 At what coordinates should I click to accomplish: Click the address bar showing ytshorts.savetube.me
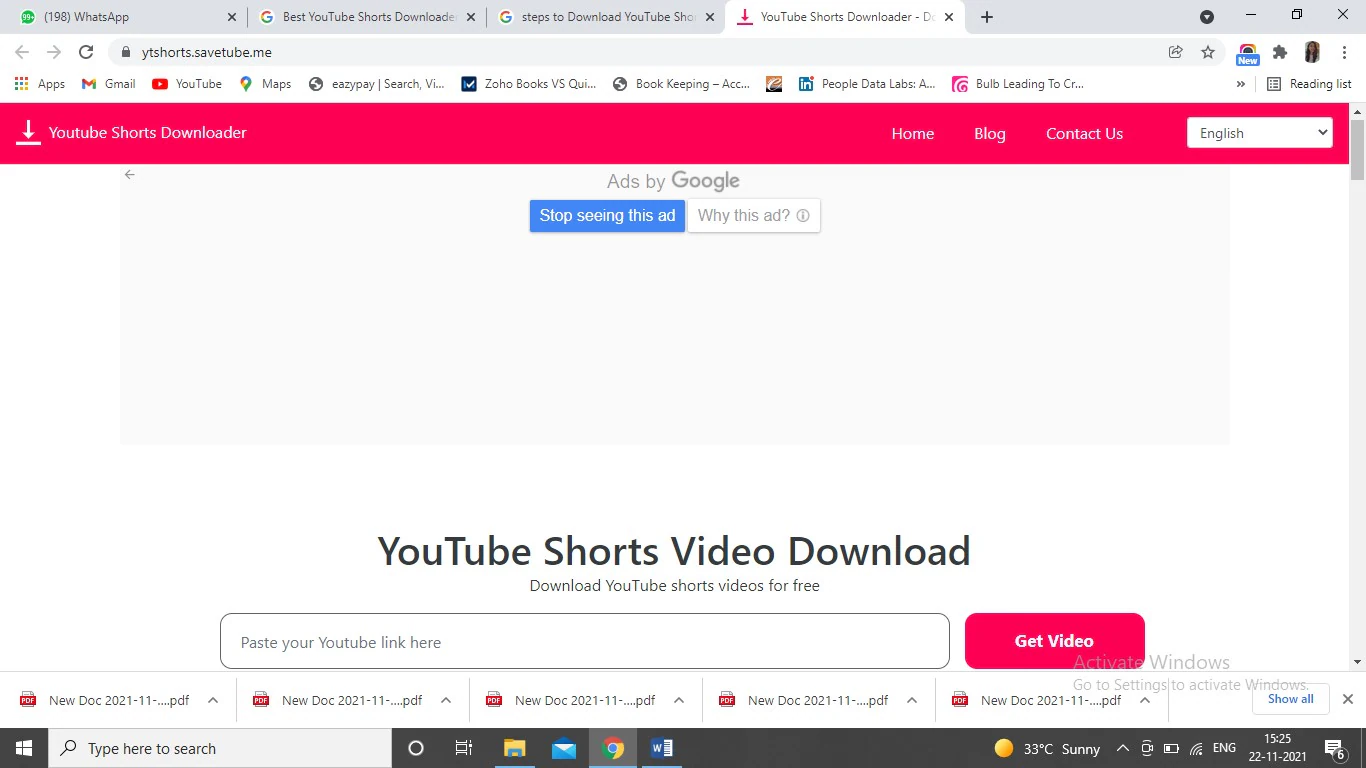pyautogui.click(x=640, y=52)
